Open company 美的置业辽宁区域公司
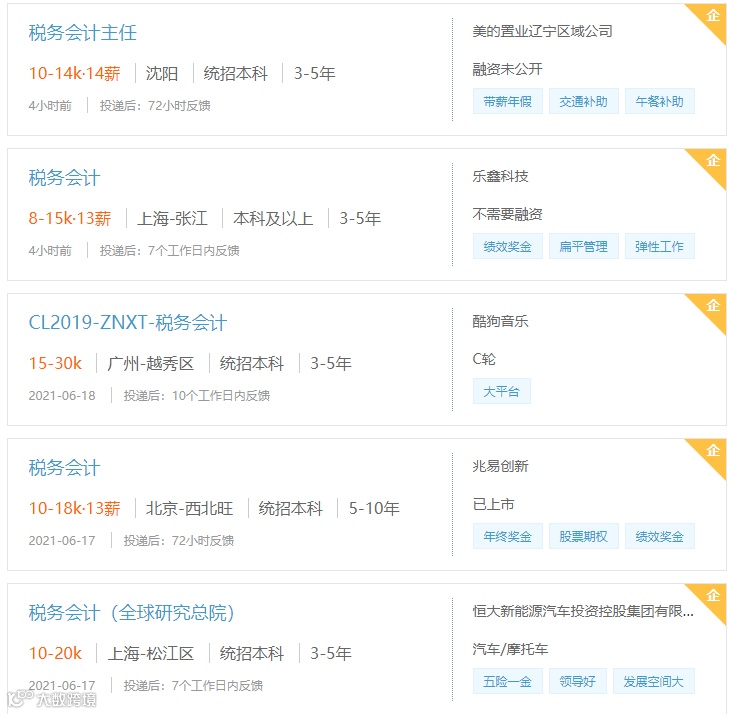This screenshot has width=729, height=714. pos(542,32)
